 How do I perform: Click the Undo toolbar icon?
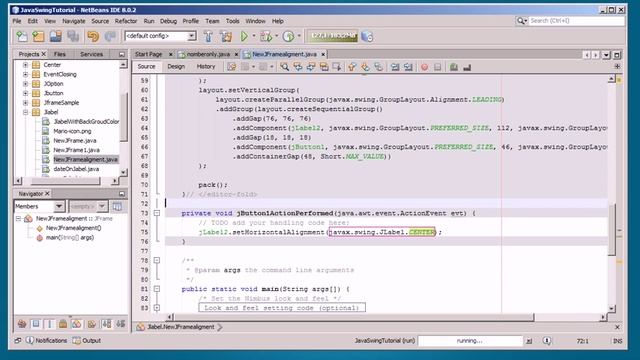pyautogui.click(x=93, y=36)
